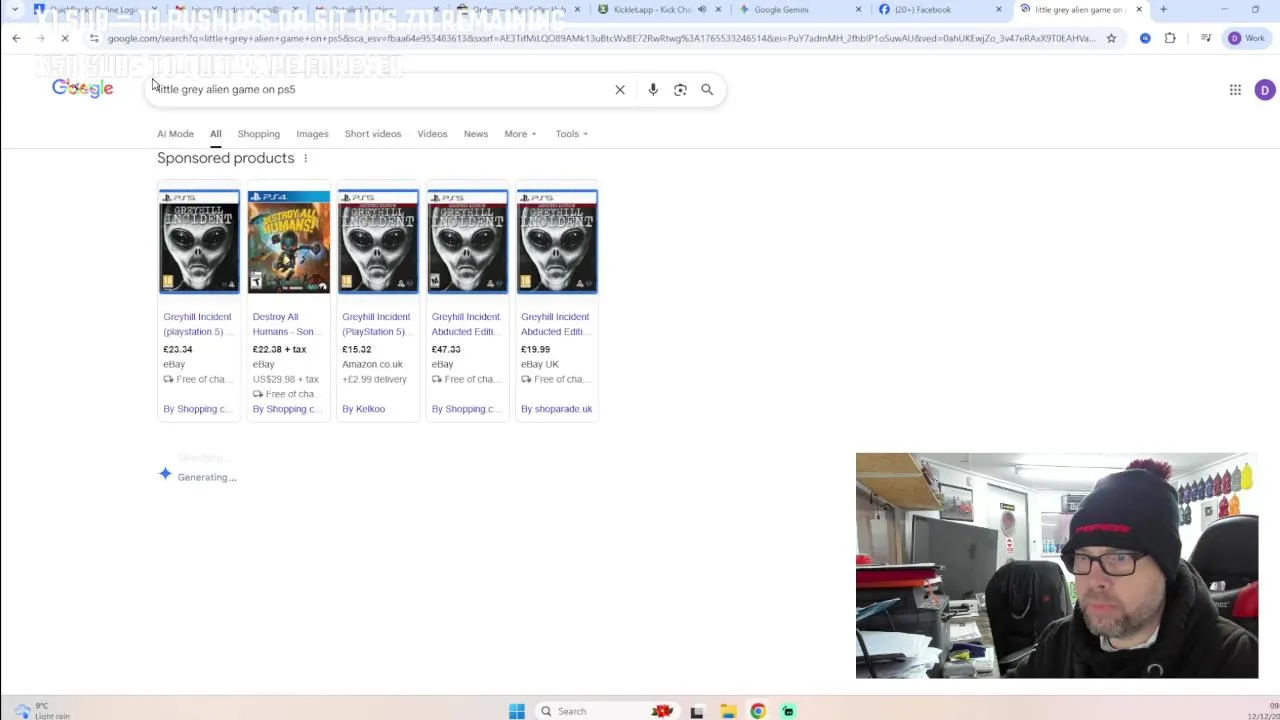Open File Explorer from the taskbar

point(728,711)
